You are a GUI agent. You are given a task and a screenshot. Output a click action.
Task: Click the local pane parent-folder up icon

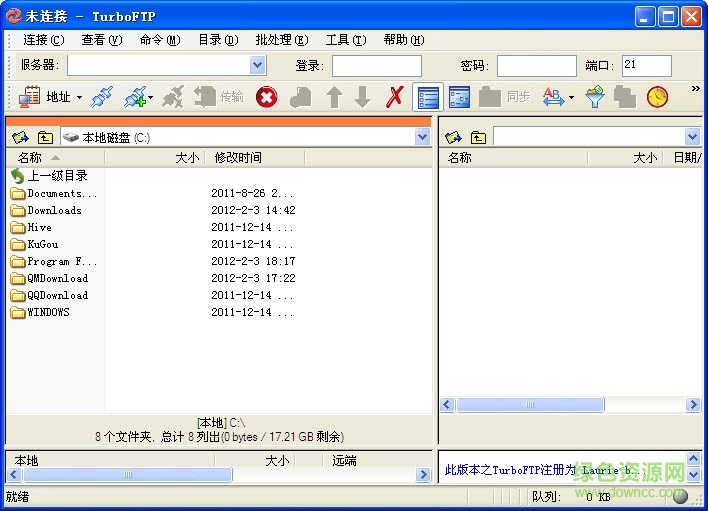pyautogui.click(x=45, y=137)
